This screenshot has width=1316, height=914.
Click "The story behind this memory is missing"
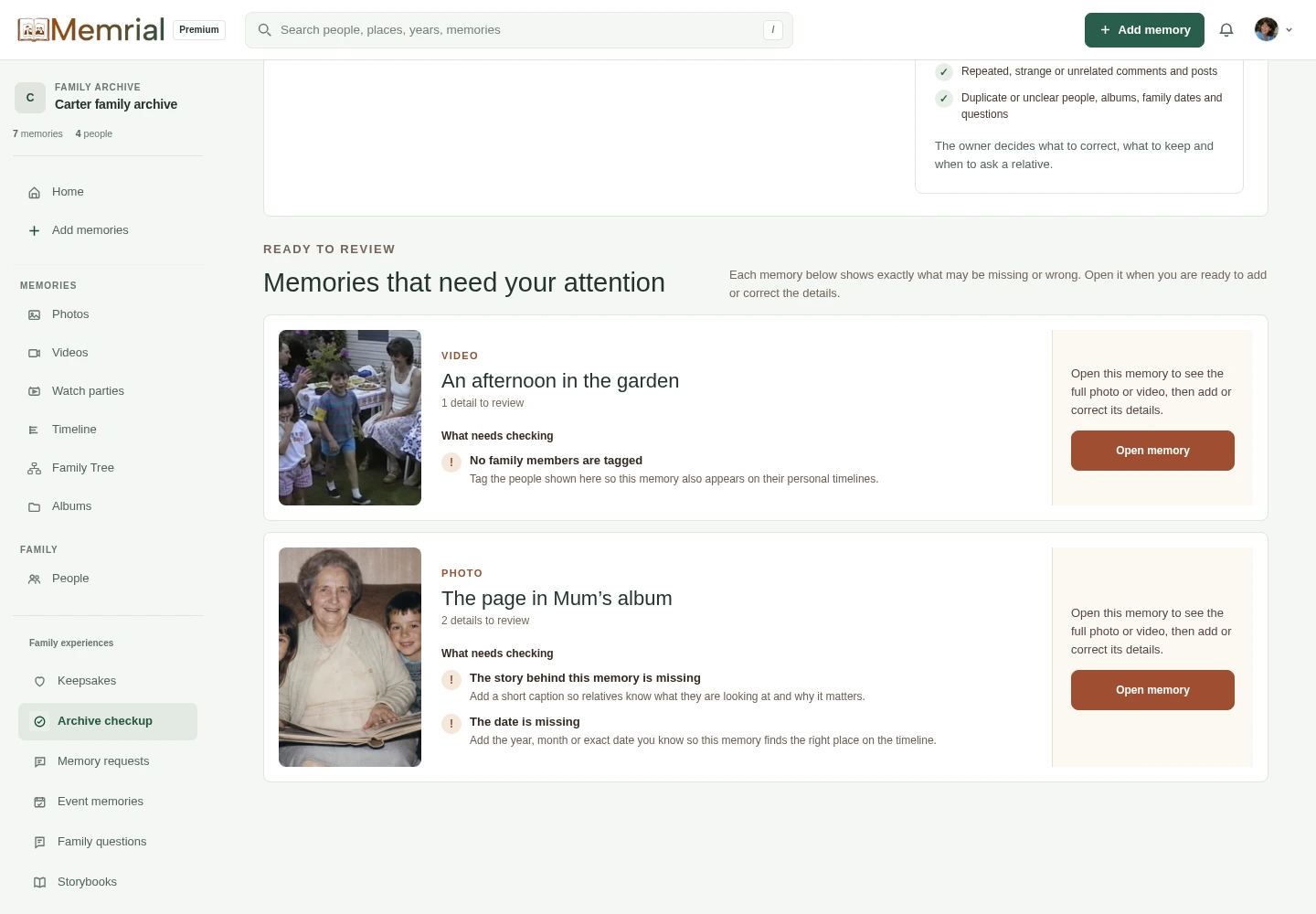585,678
